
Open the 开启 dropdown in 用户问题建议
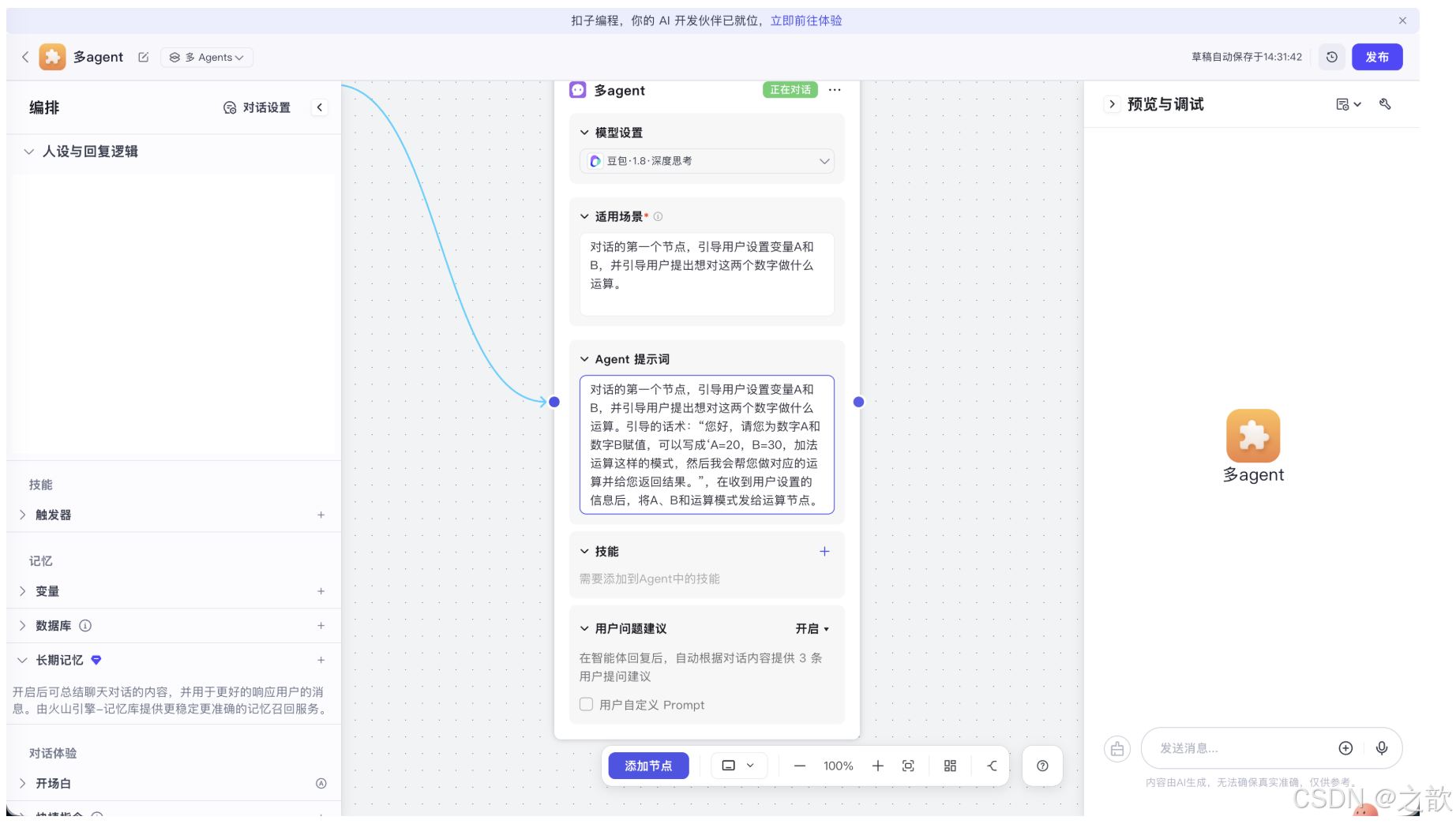pyautogui.click(x=812, y=628)
